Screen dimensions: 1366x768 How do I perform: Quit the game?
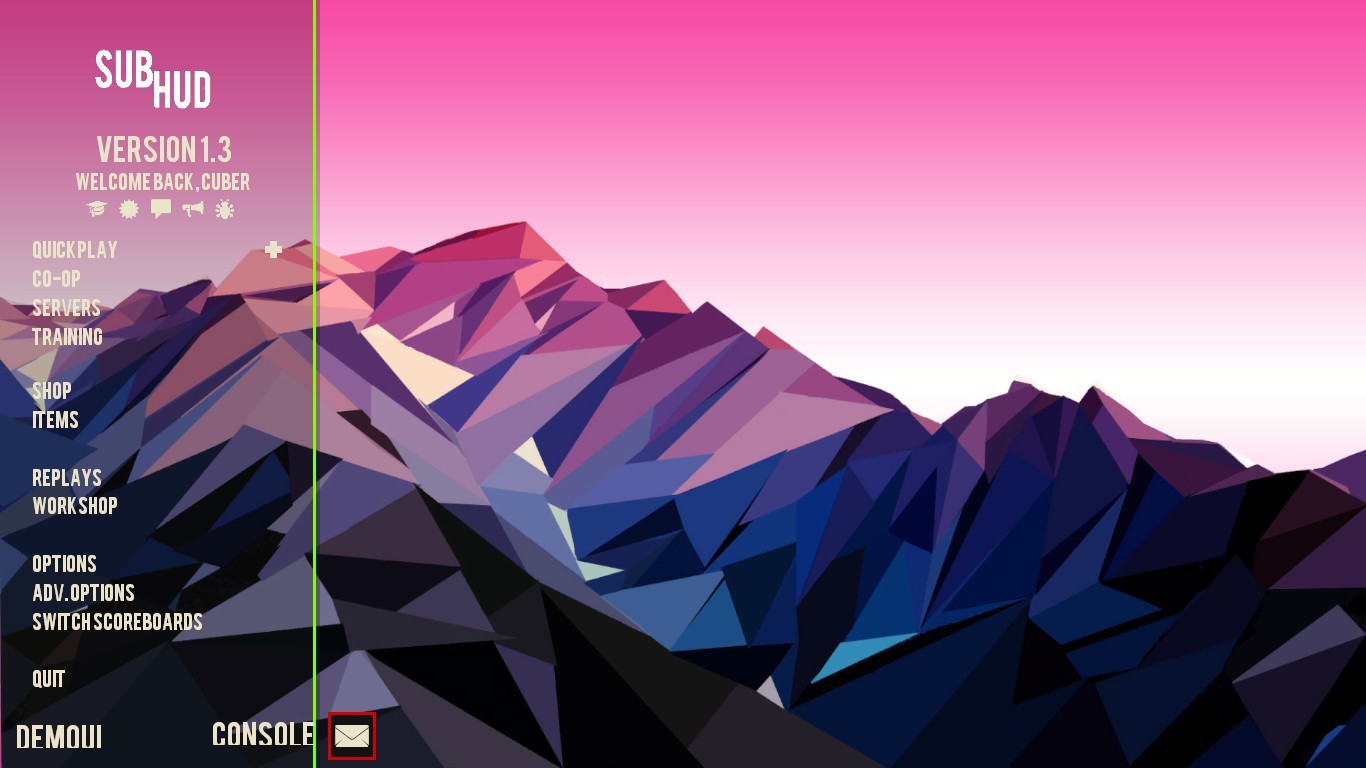pyautogui.click(x=49, y=680)
